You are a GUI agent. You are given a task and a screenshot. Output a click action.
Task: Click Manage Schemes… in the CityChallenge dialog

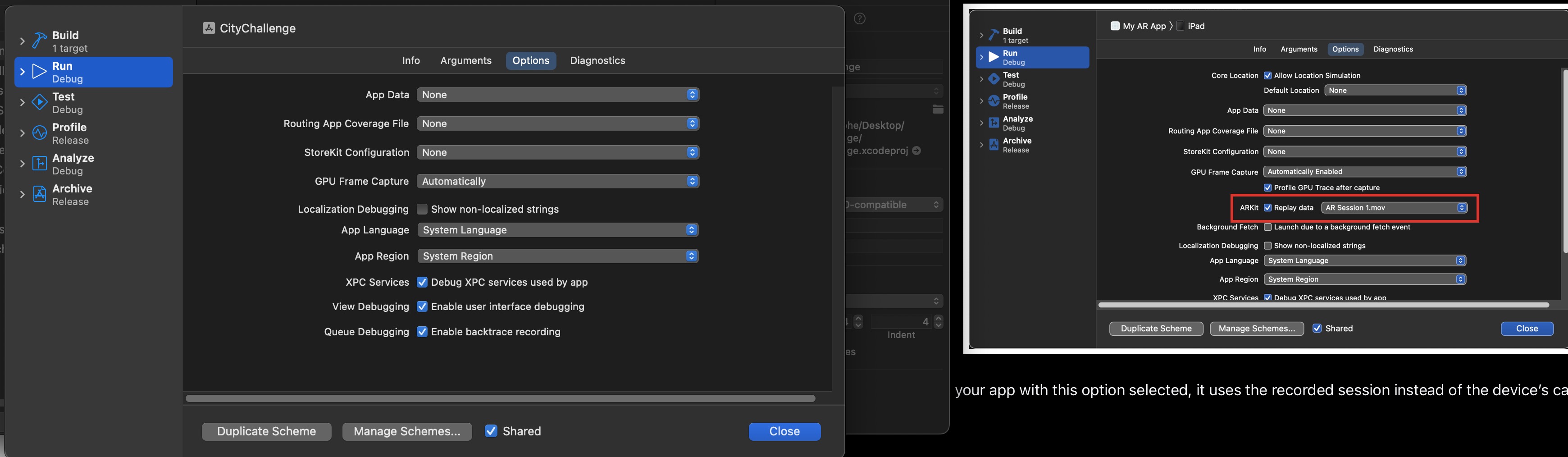point(406,431)
